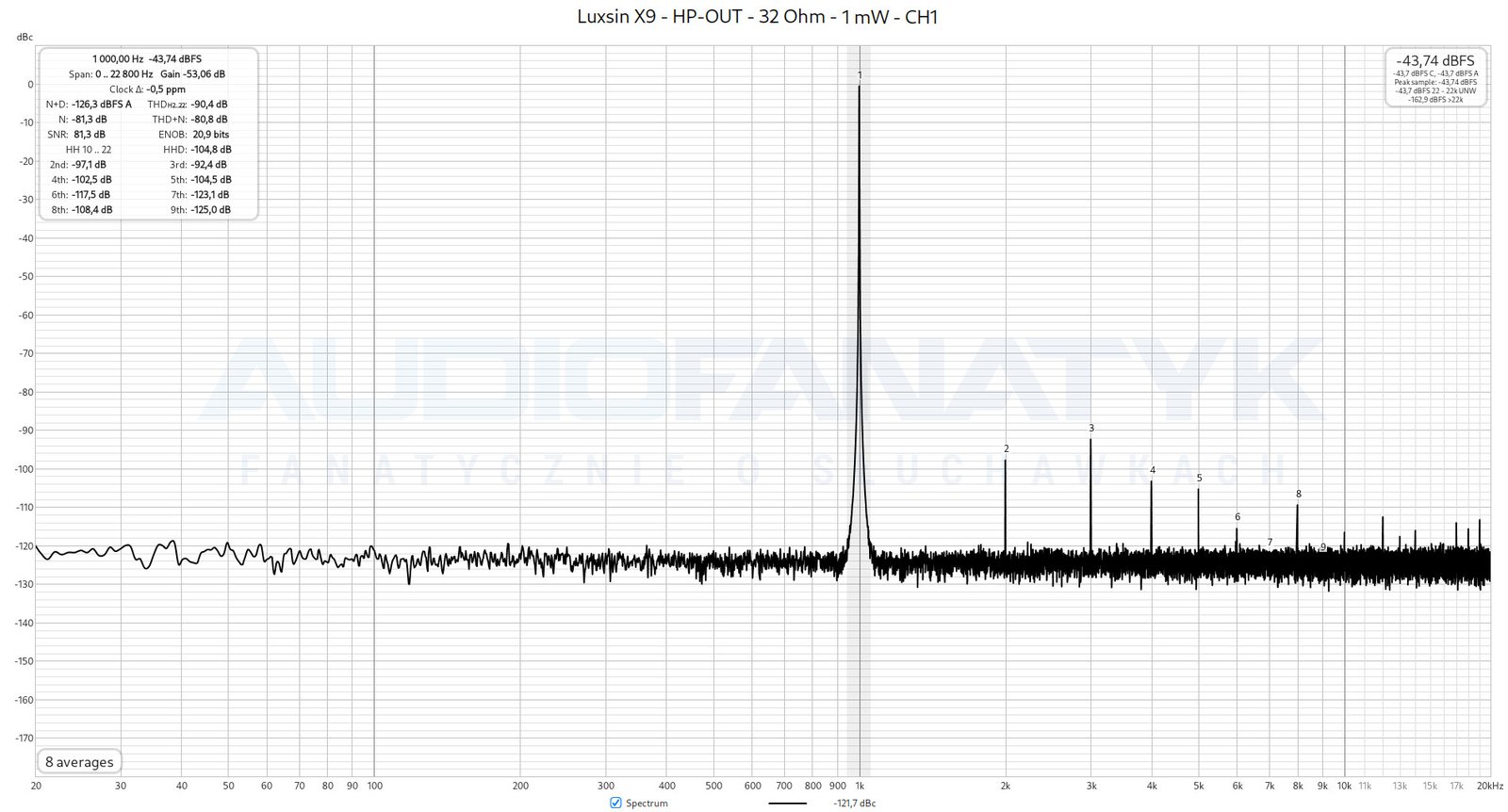Select 2nd harmonic marker above 2 kHz peak

point(1007,448)
